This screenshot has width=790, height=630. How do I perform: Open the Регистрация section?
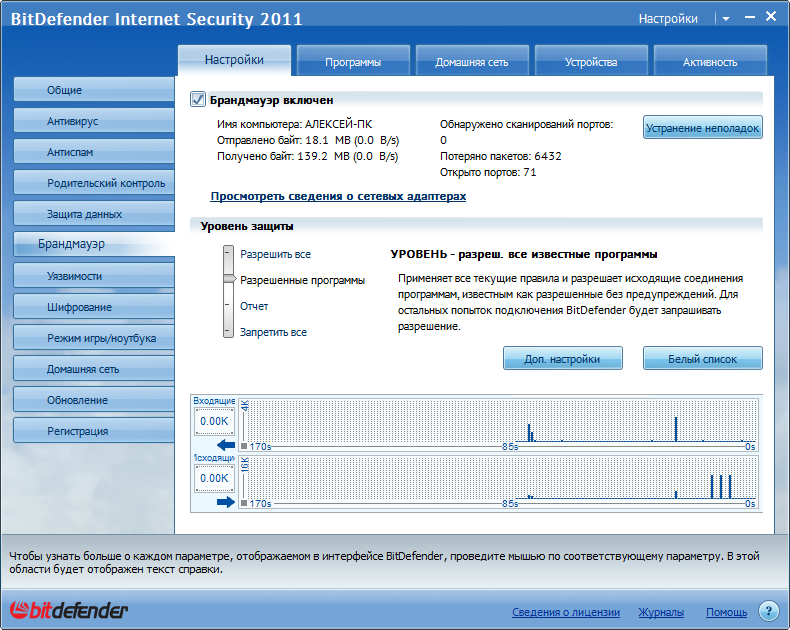(94, 431)
